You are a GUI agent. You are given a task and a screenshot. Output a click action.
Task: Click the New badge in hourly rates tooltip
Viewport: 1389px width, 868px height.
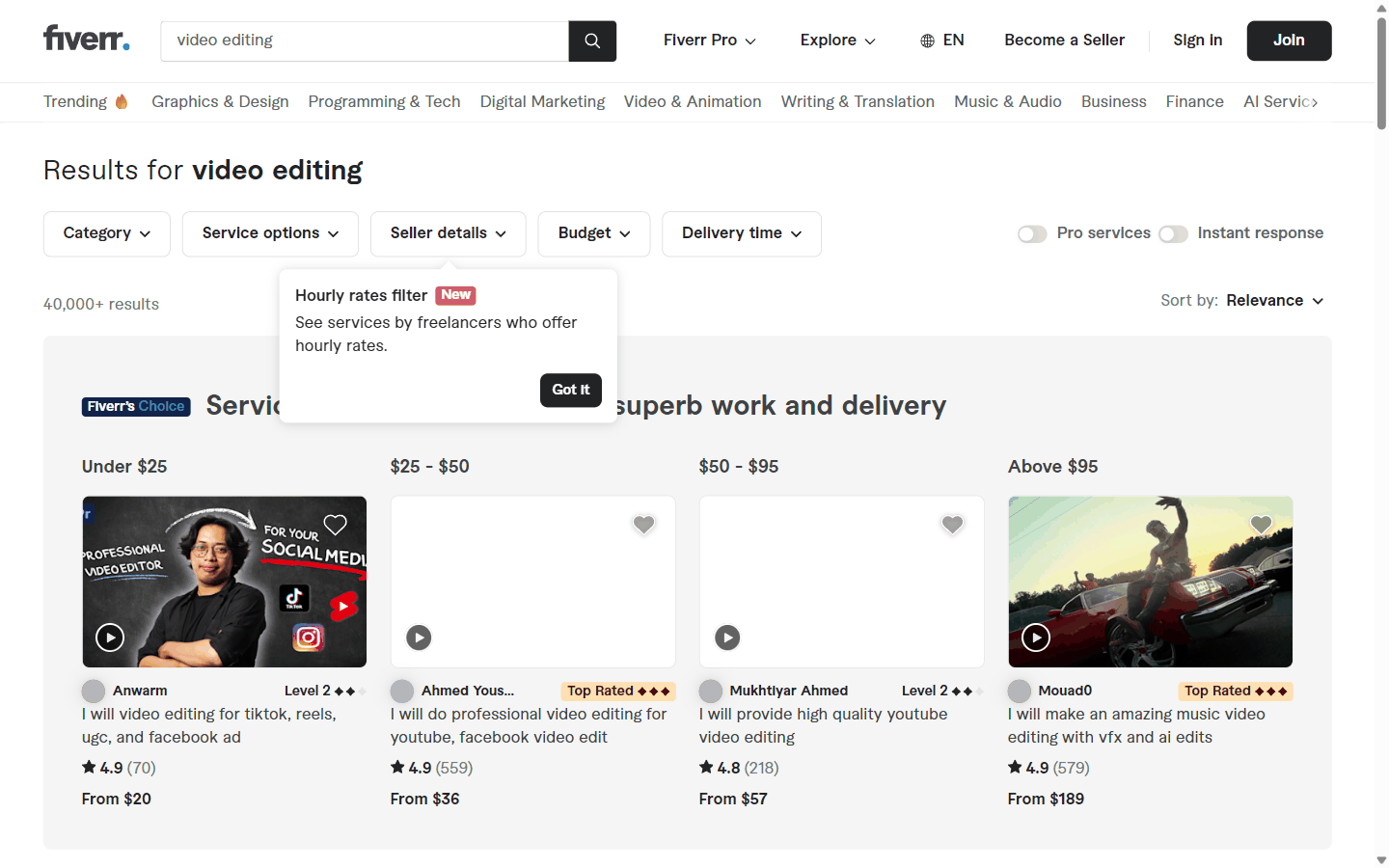456,295
